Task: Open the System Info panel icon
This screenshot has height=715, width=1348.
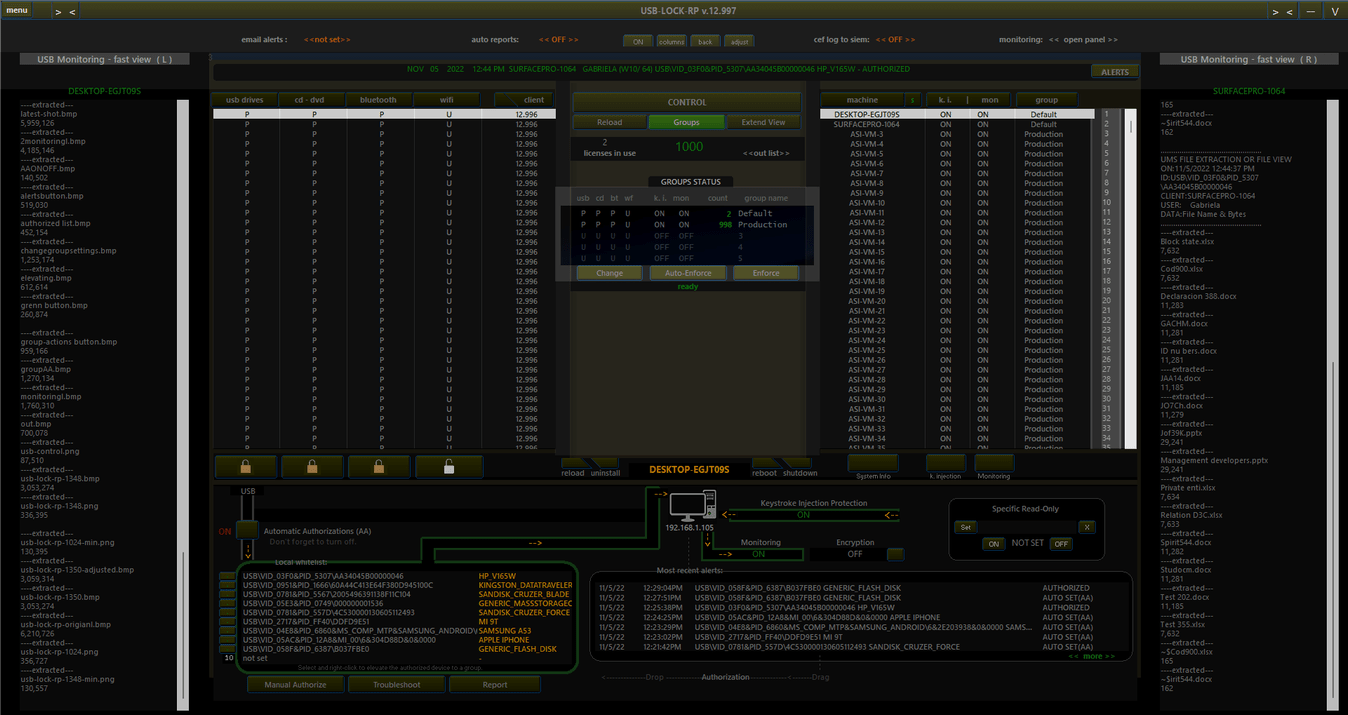Action: (x=872, y=465)
